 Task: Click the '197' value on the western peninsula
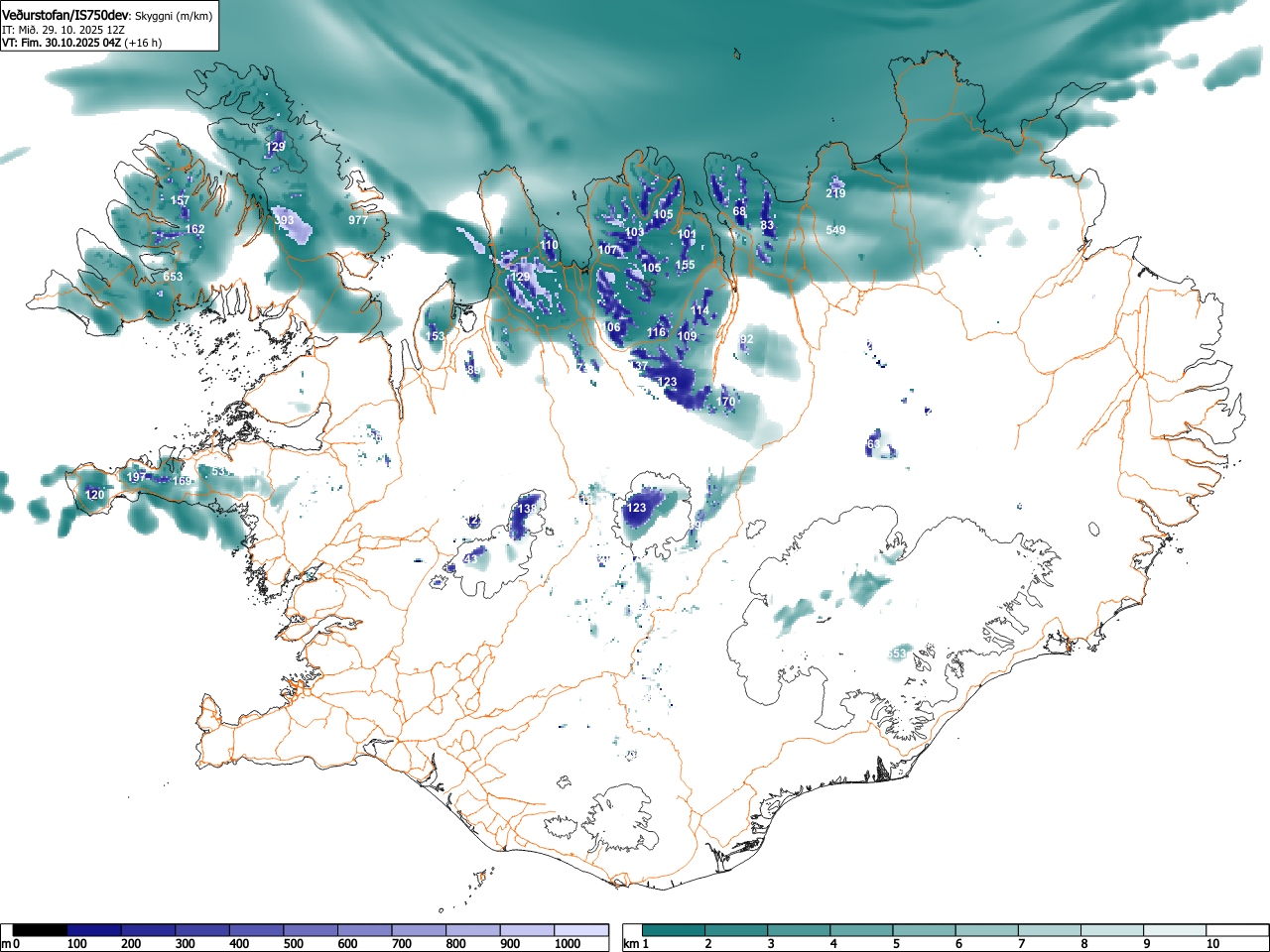(x=136, y=477)
